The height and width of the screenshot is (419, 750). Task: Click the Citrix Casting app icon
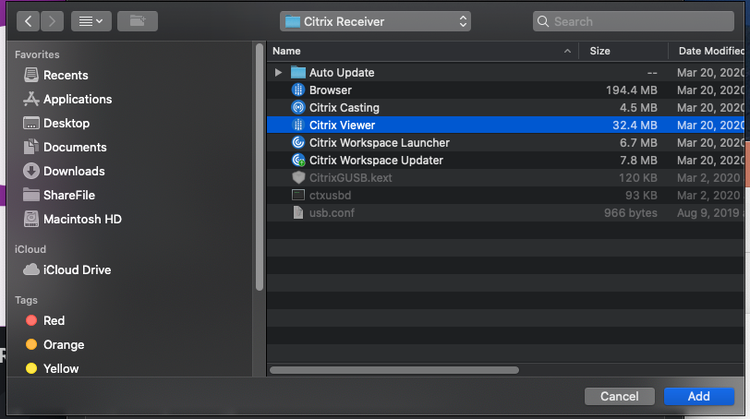[298, 108]
